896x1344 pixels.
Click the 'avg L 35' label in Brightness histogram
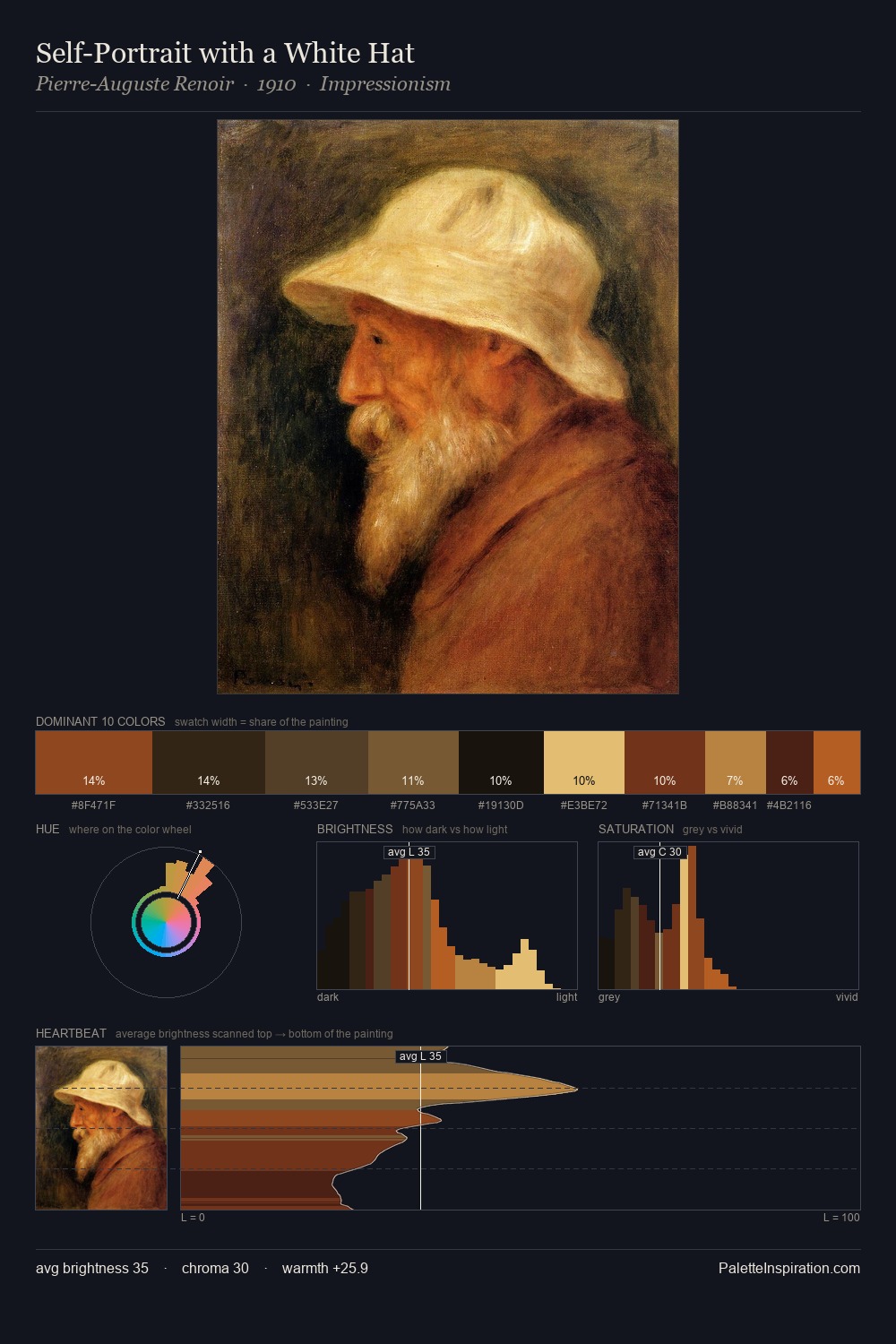(409, 852)
